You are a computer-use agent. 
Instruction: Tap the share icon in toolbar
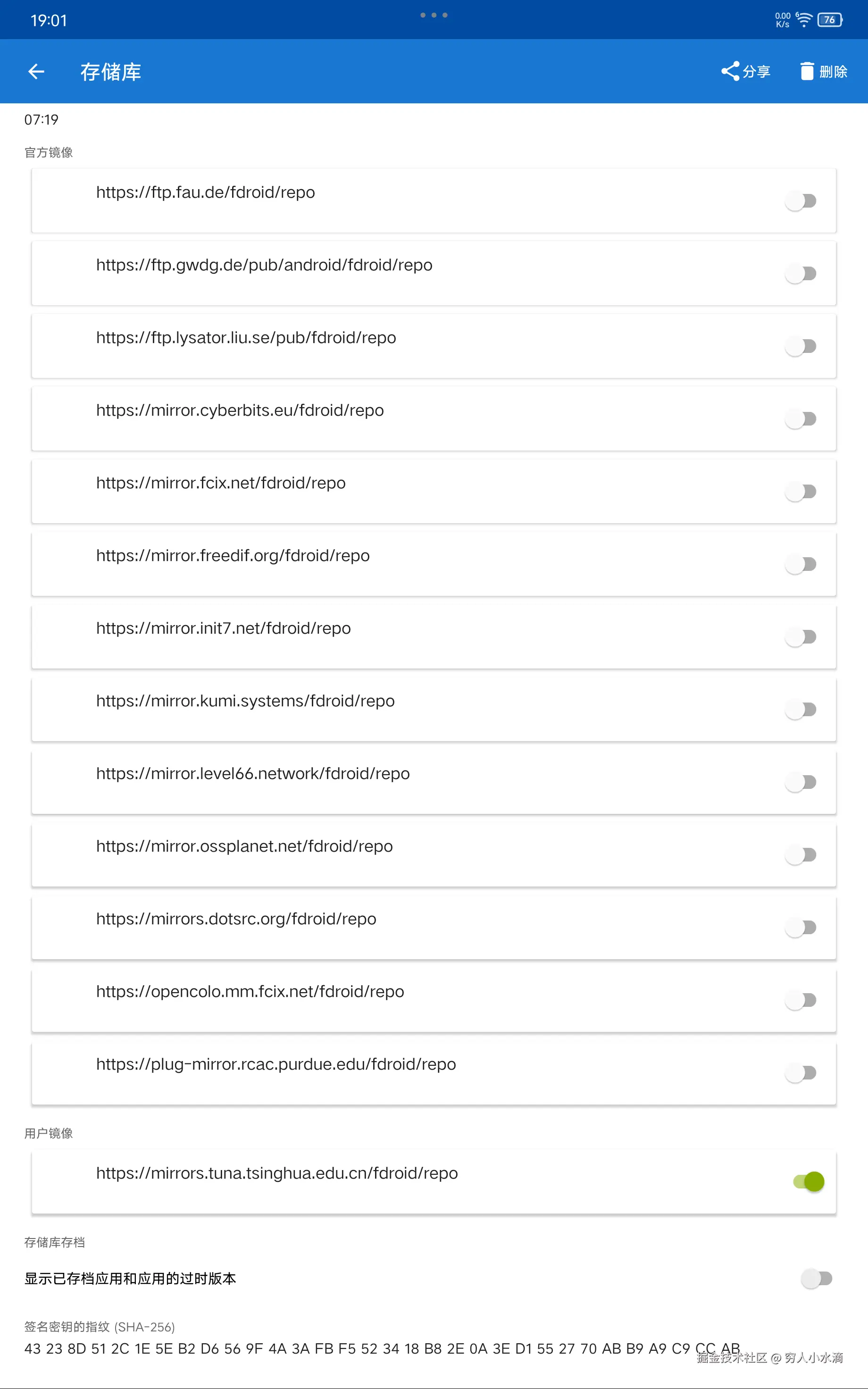(x=730, y=71)
